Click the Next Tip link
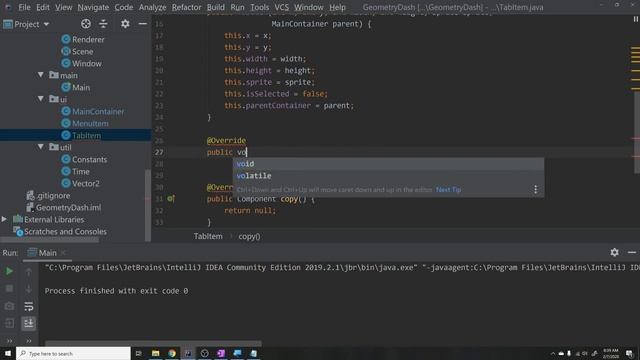The width and height of the screenshot is (640, 360). (448, 189)
